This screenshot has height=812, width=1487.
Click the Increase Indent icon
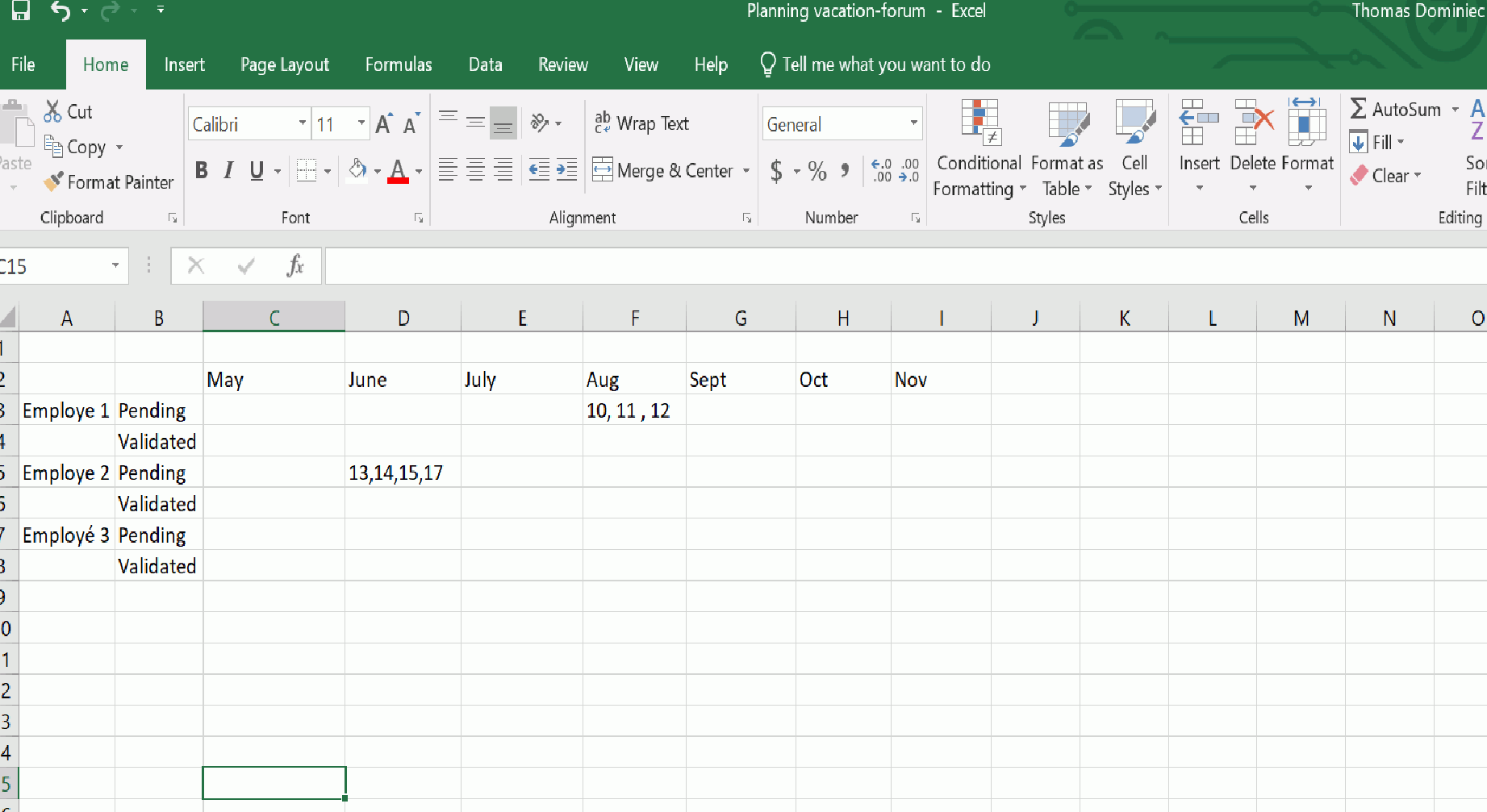(567, 170)
